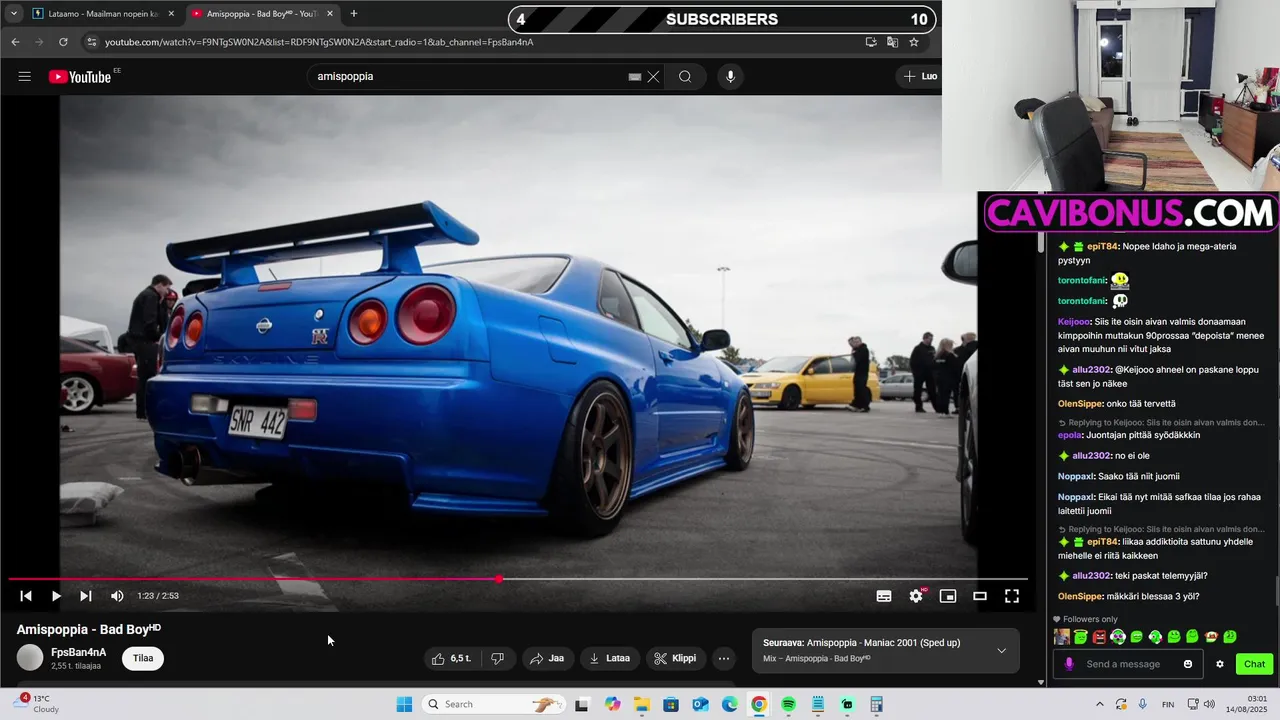The image size is (1280, 720).
Task: Open the on-screen keyboard icon in search
Action: [634, 77]
